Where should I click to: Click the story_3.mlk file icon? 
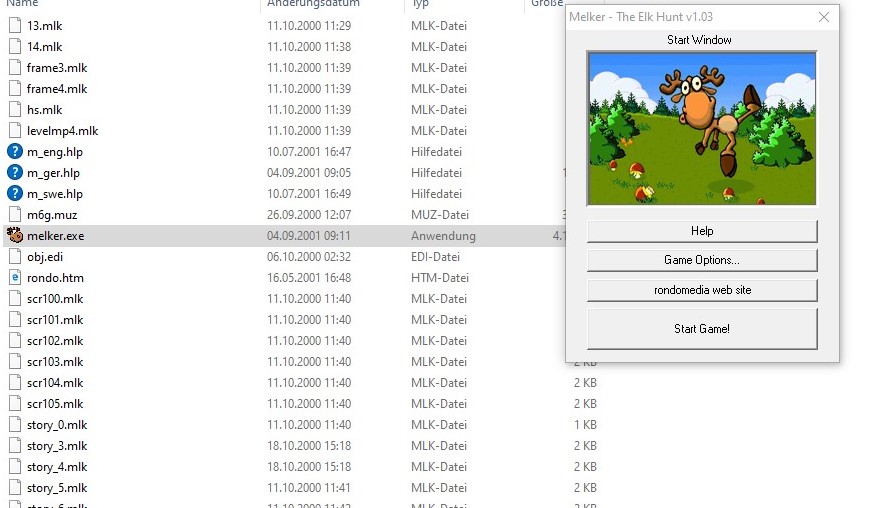[15, 446]
